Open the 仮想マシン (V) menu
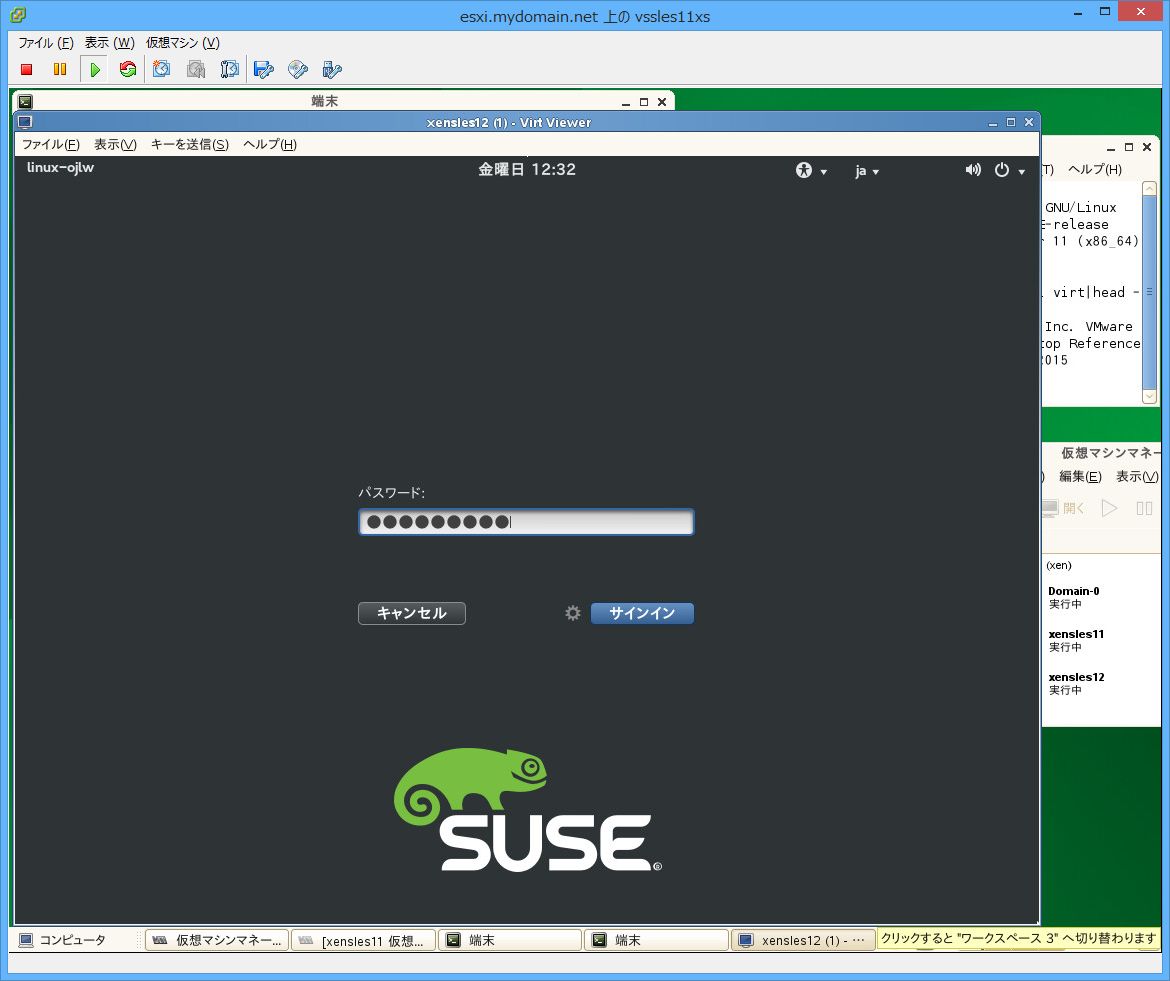The width and height of the screenshot is (1170, 981). [x=183, y=43]
